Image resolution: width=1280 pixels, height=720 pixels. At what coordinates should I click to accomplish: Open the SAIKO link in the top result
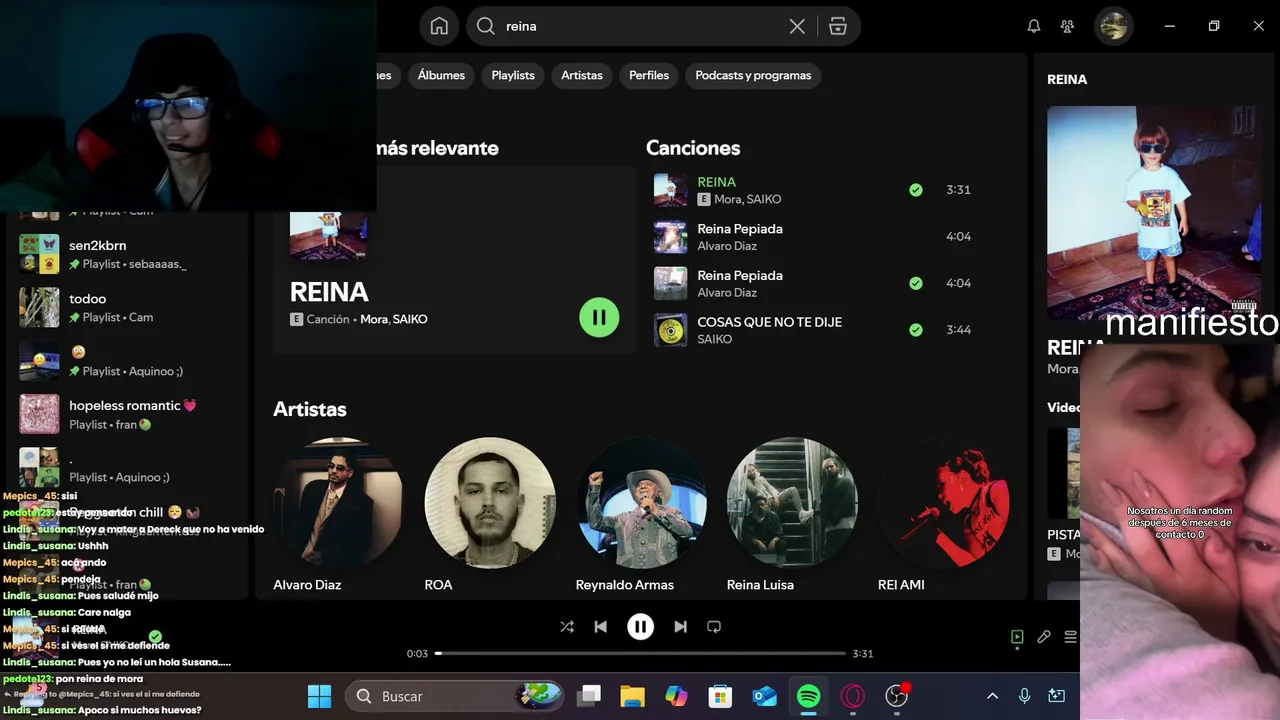(410, 320)
